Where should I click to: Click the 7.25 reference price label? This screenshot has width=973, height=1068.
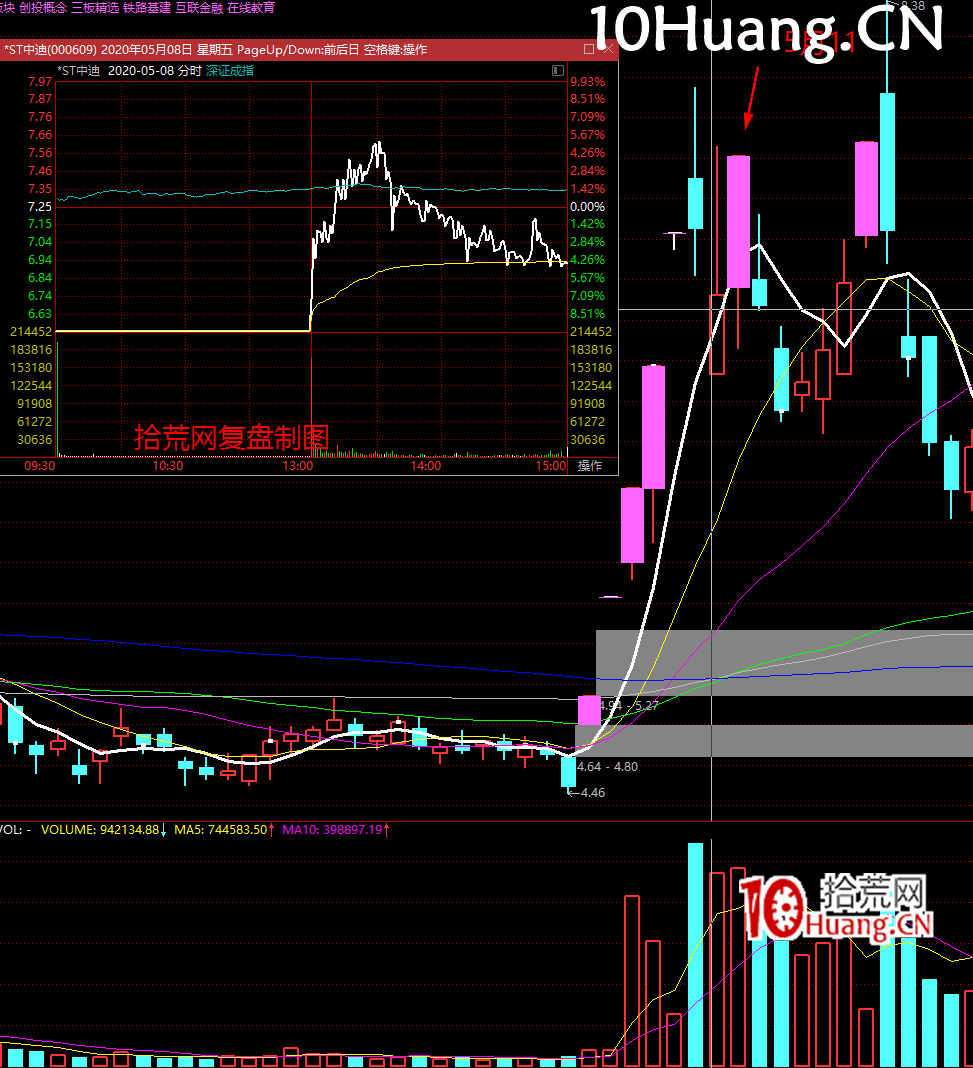tap(39, 206)
